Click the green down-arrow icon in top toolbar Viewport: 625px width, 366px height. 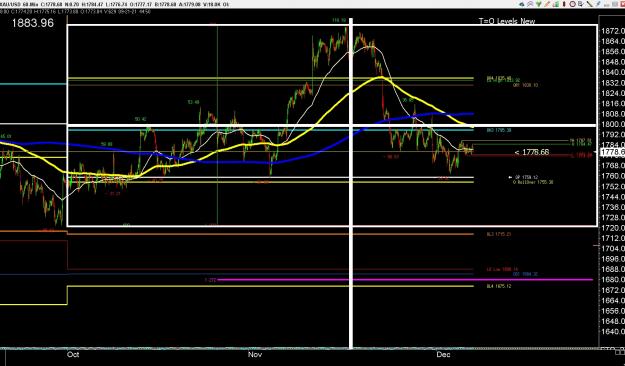coord(539,4)
